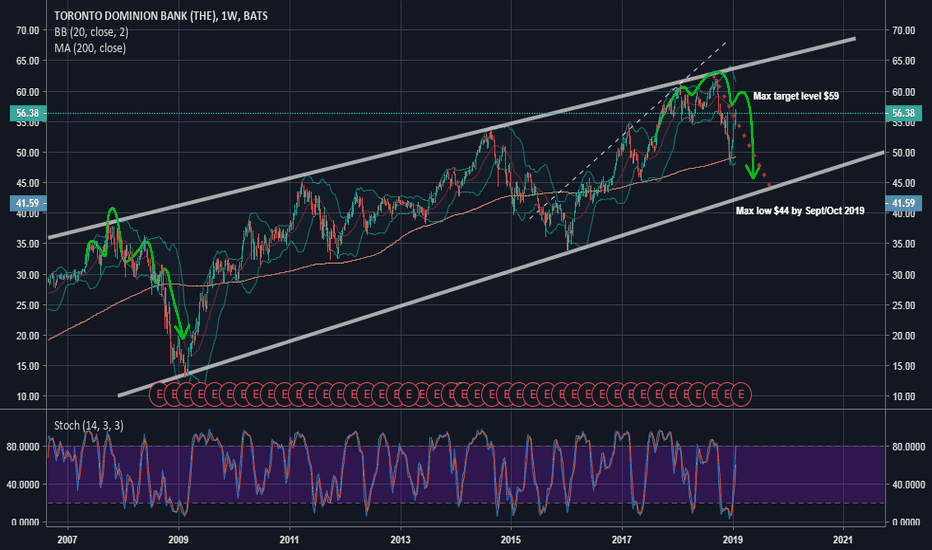This screenshot has width=932, height=550.
Task: Click the 2013 label on the time axis
Action: click(400, 539)
